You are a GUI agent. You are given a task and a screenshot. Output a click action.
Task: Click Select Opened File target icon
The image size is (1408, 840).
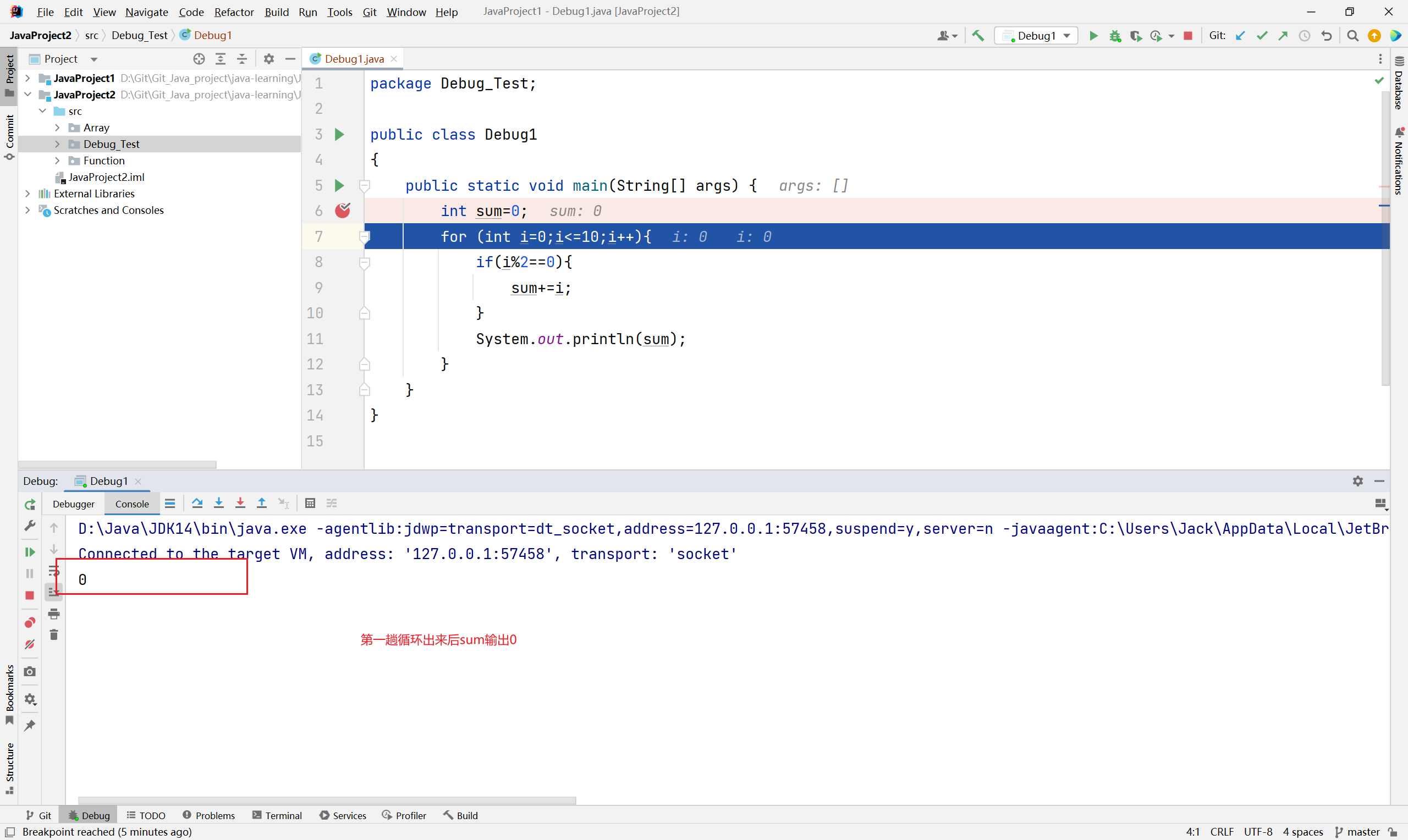(199, 59)
